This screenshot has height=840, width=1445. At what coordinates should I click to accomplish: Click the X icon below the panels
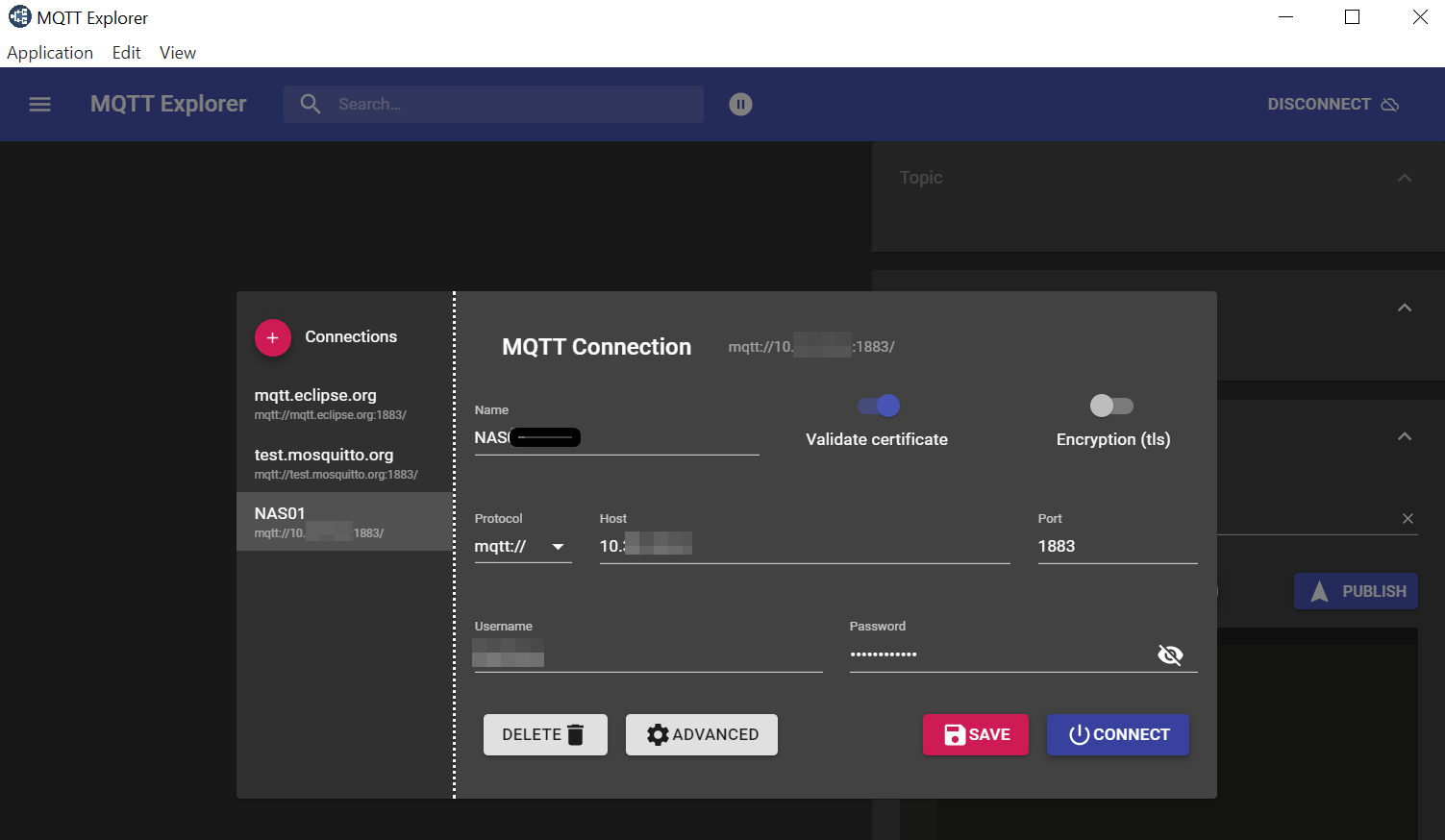(1408, 519)
